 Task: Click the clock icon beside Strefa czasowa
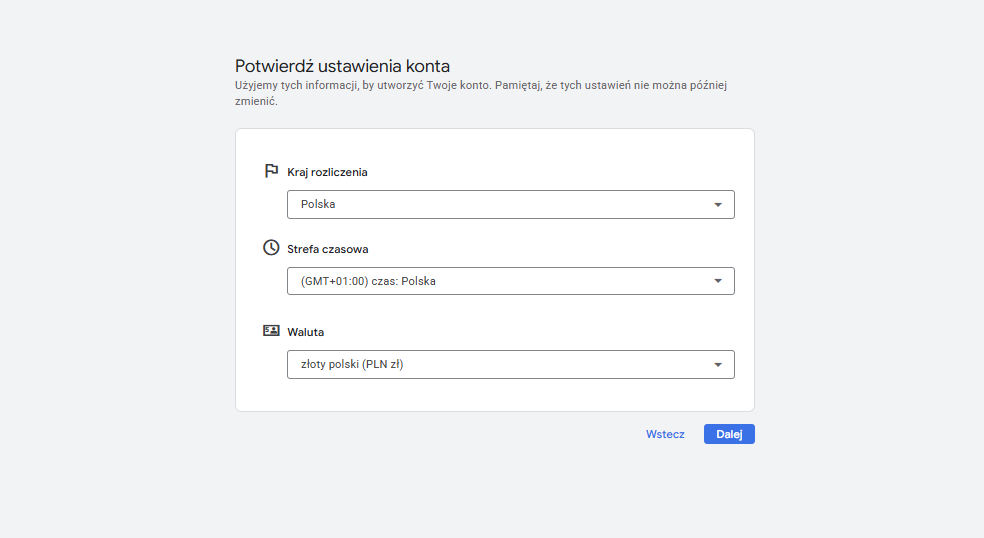tap(270, 248)
